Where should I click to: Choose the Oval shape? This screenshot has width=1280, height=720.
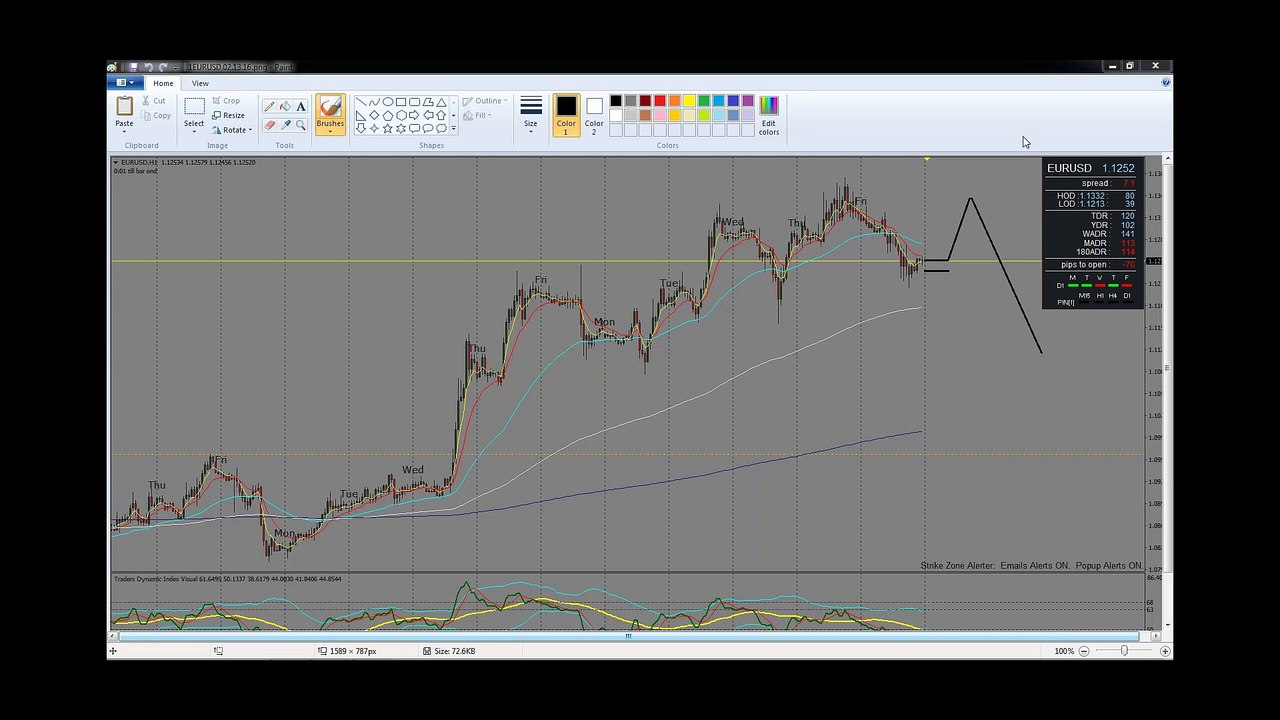[388, 102]
